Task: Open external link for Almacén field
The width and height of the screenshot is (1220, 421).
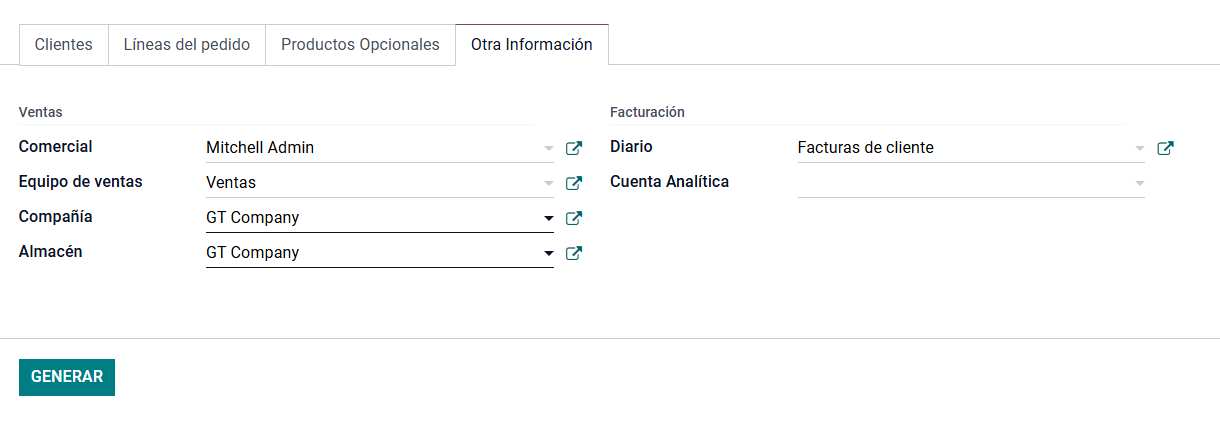Action: [x=574, y=253]
